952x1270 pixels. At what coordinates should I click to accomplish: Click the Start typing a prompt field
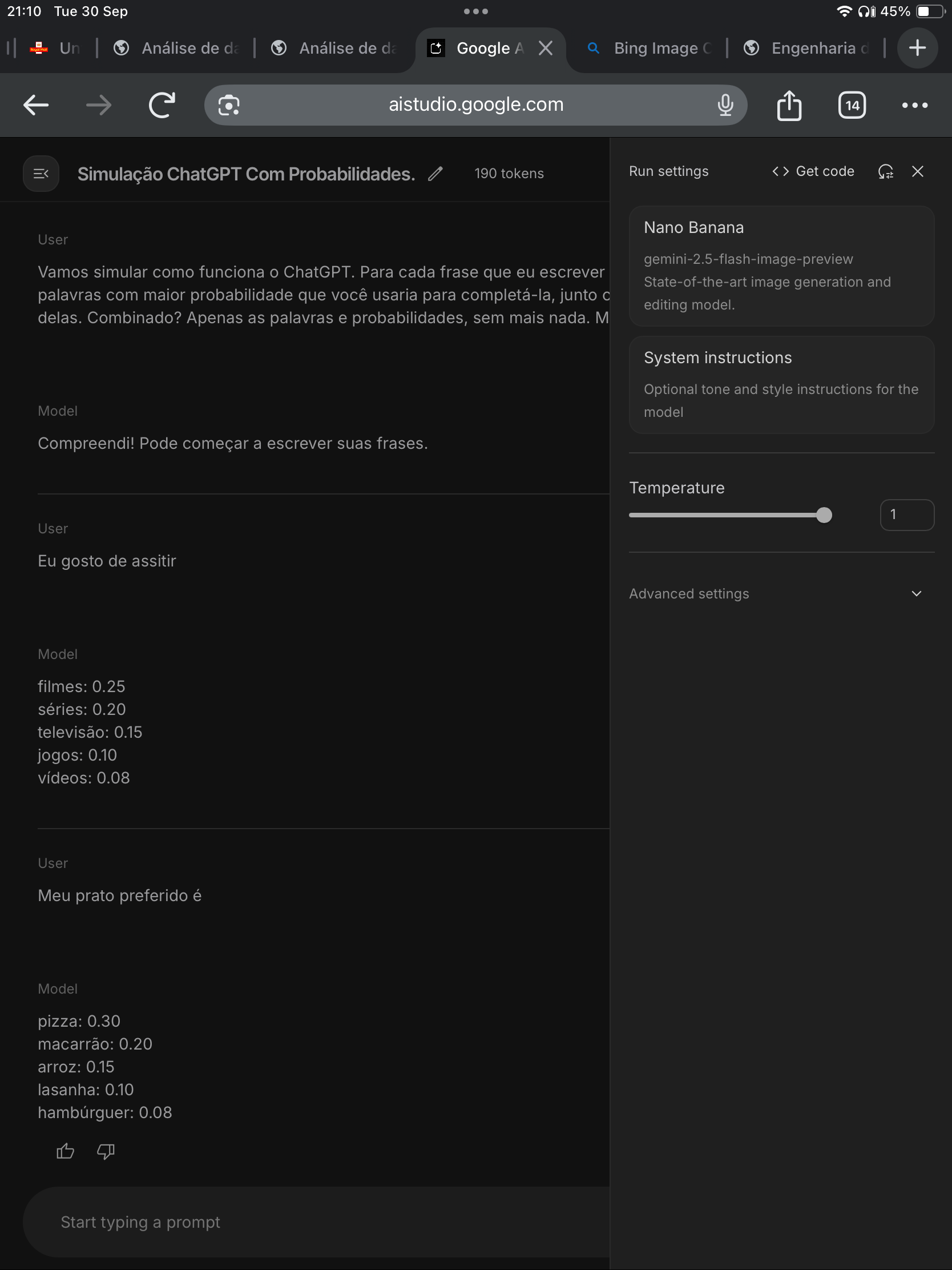316,1222
